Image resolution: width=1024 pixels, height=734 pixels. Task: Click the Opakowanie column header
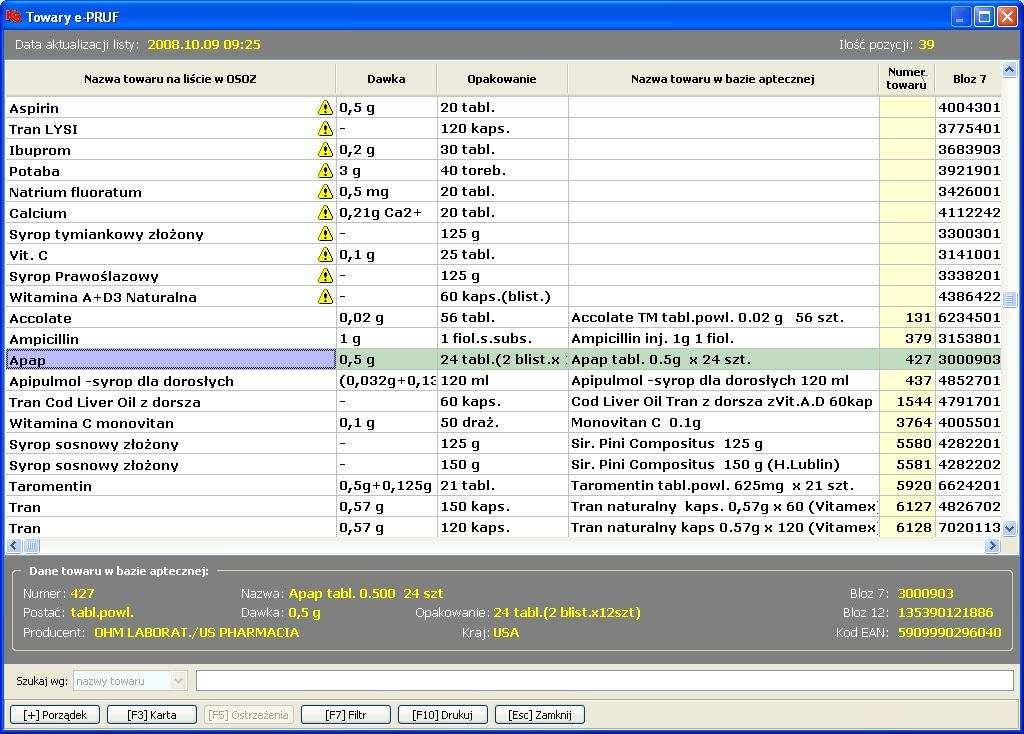pos(502,79)
